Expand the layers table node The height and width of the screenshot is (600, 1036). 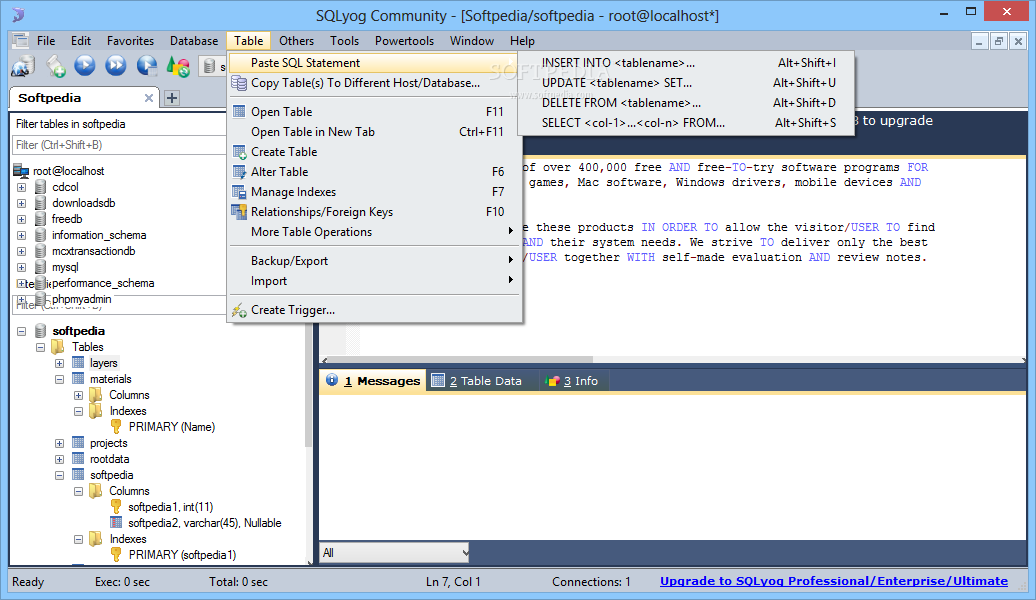(x=59, y=363)
